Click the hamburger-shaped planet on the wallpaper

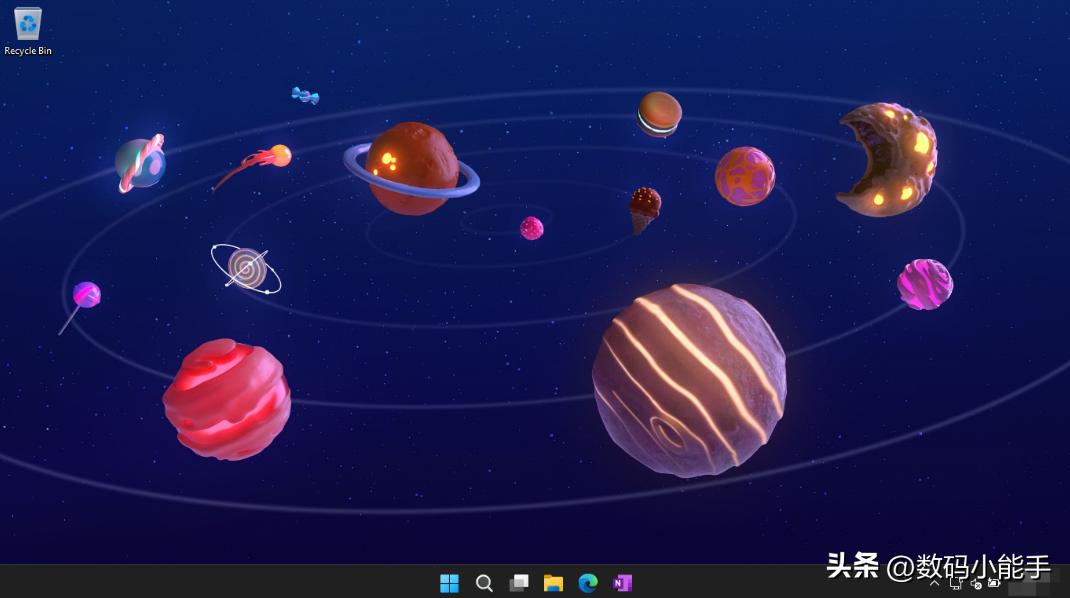pyautogui.click(x=658, y=113)
